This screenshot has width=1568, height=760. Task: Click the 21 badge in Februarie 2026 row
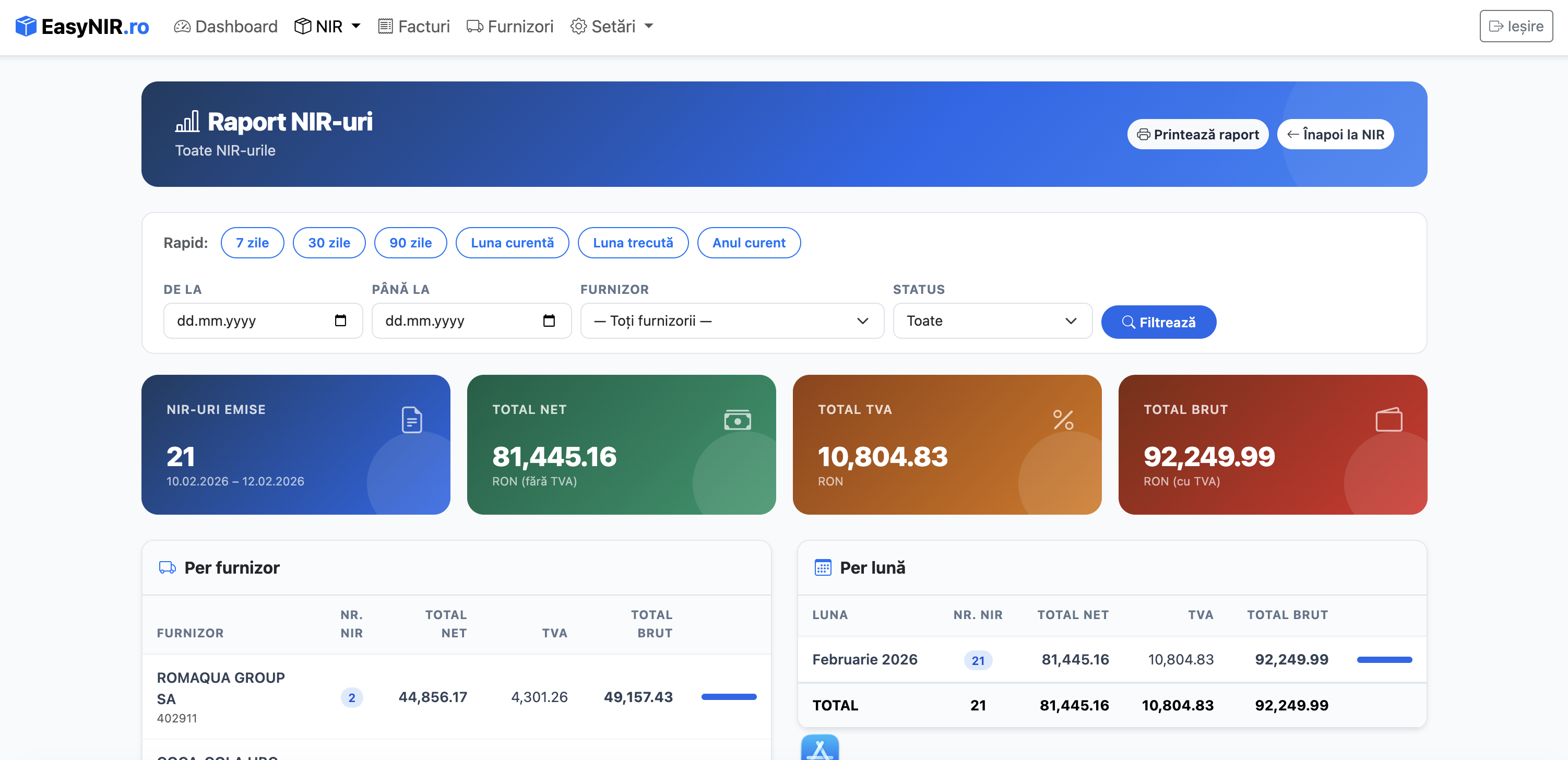[x=978, y=660]
